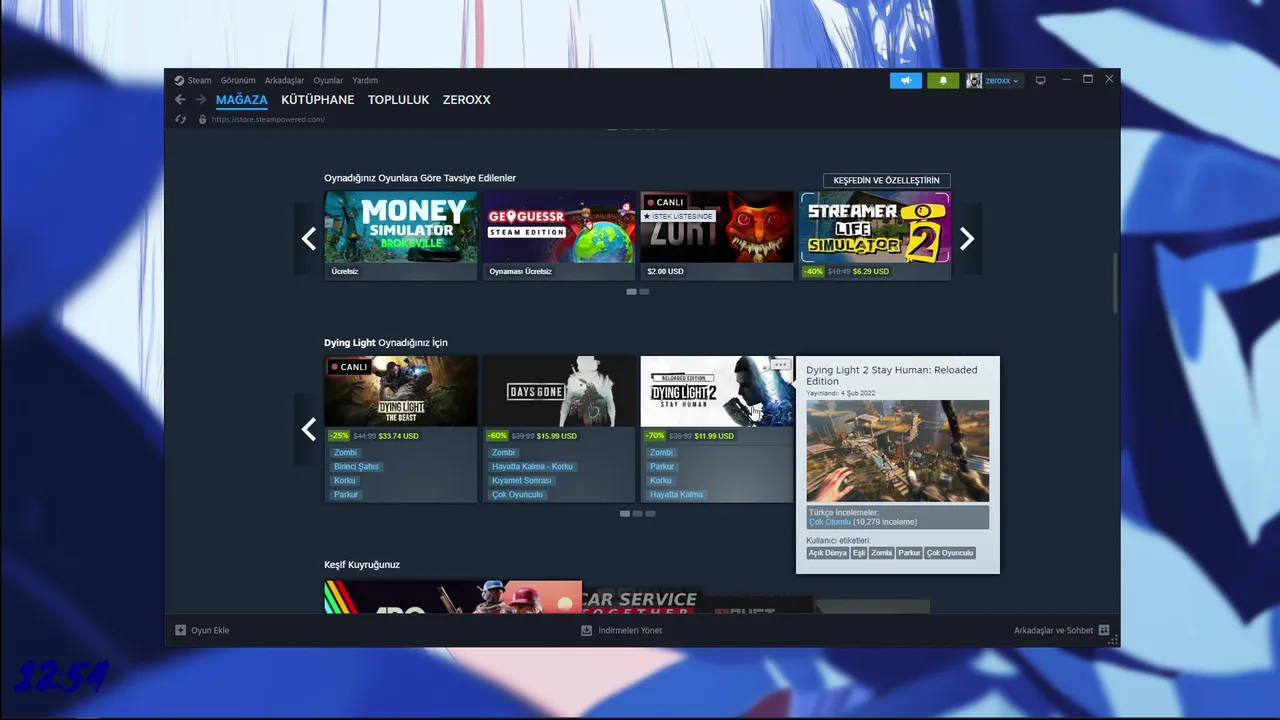Open Arkadaşlar ve Sohbet friends list
Image resolution: width=1280 pixels, height=720 pixels.
[x=1062, y=630]
